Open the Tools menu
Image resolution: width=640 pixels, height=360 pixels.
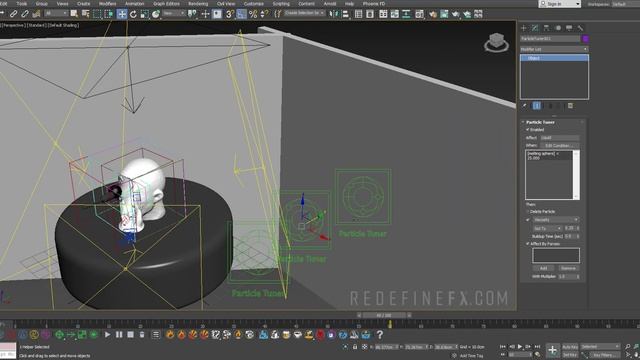(22, 4)
